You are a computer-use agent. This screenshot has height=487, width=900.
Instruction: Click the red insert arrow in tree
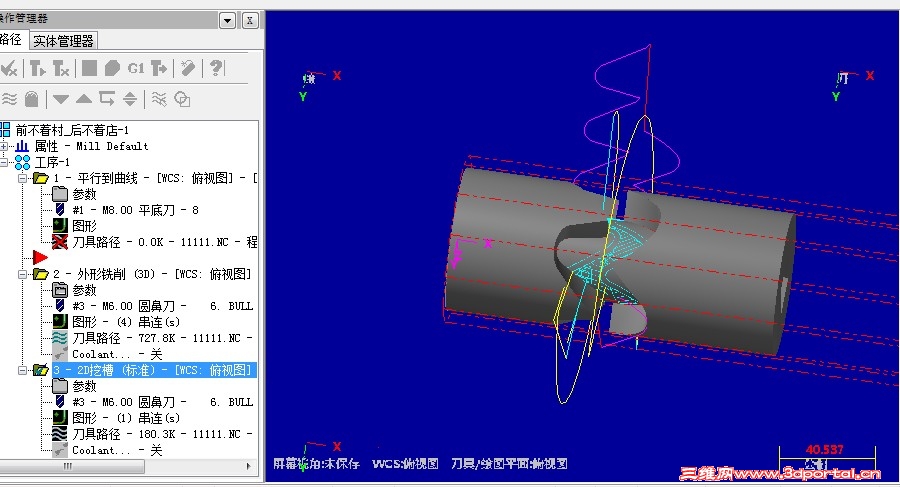[x=40, y=258]
